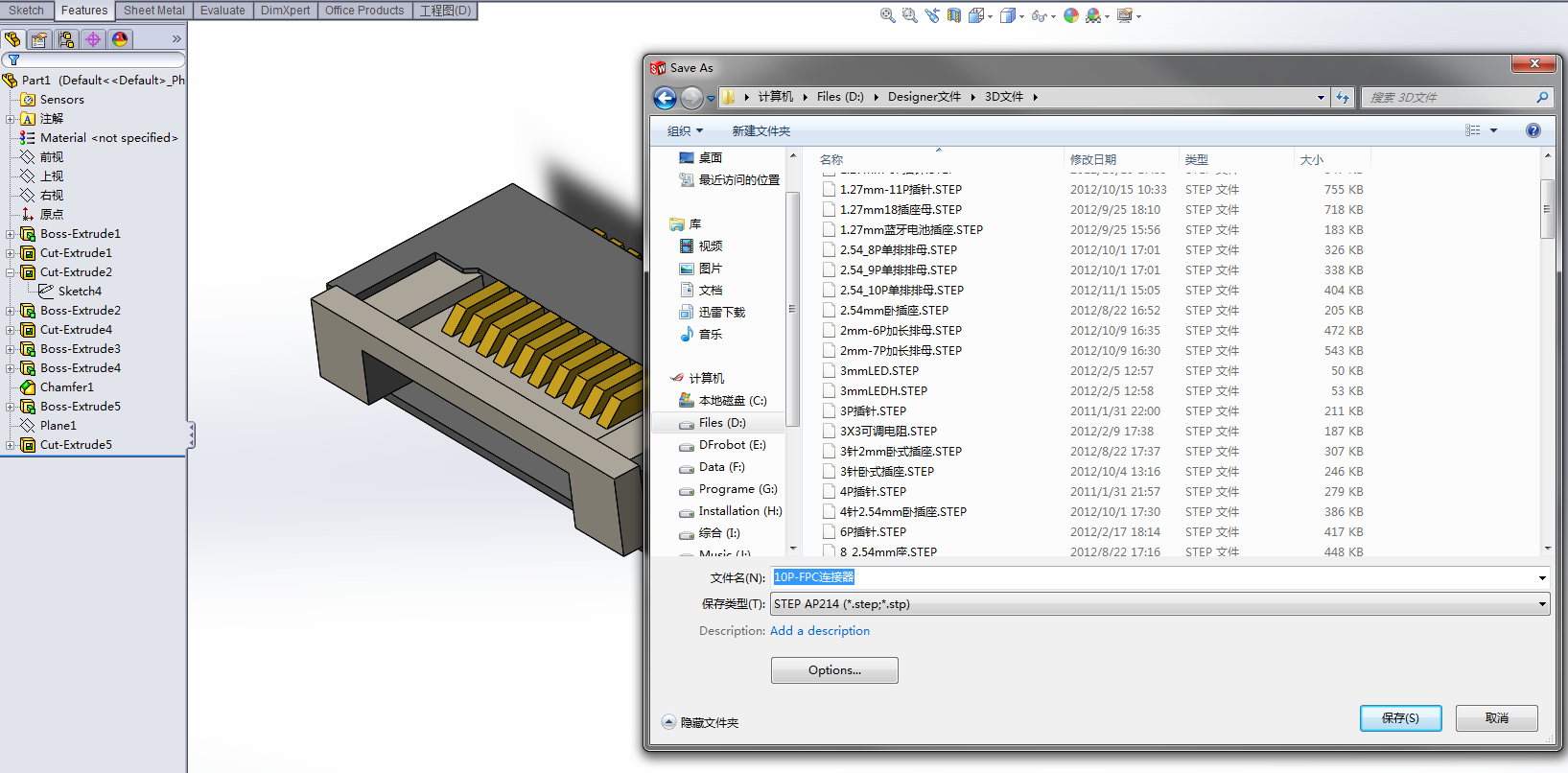1568x773 pixels.
Task: Click the Forward navigation button in Save As
Action: pos(691,98)
